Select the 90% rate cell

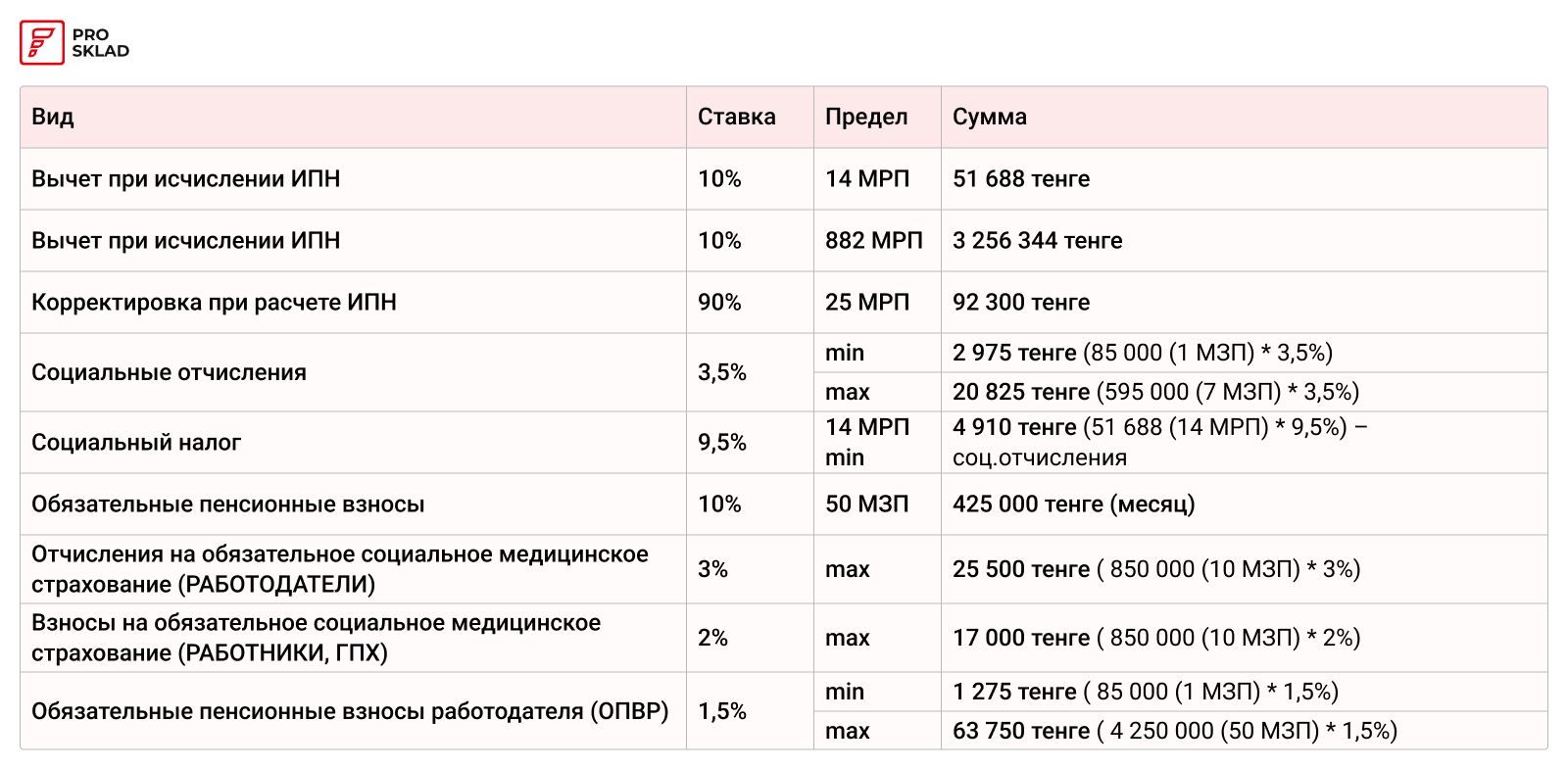719,303
